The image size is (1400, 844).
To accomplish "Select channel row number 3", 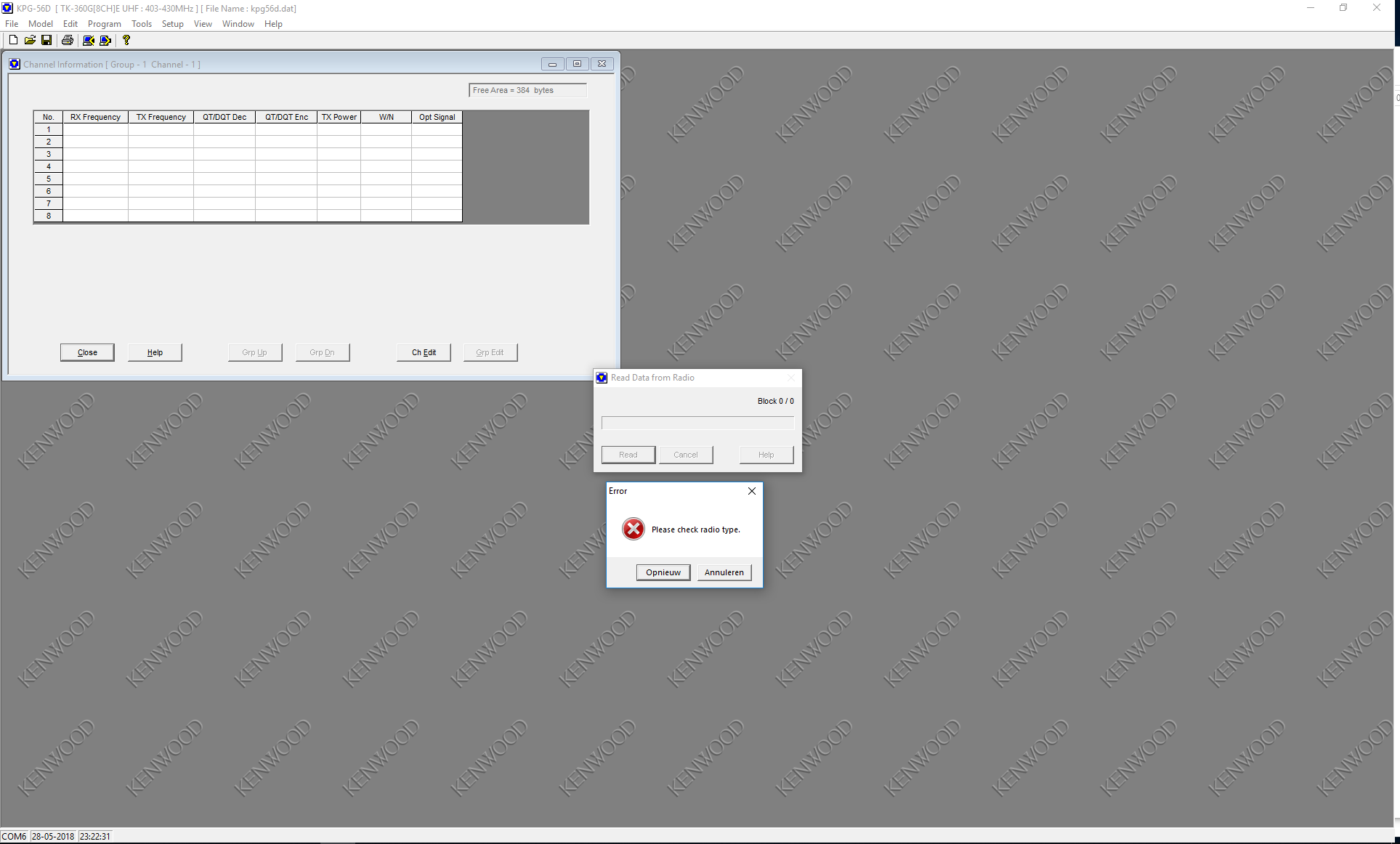I will (49, 154).
